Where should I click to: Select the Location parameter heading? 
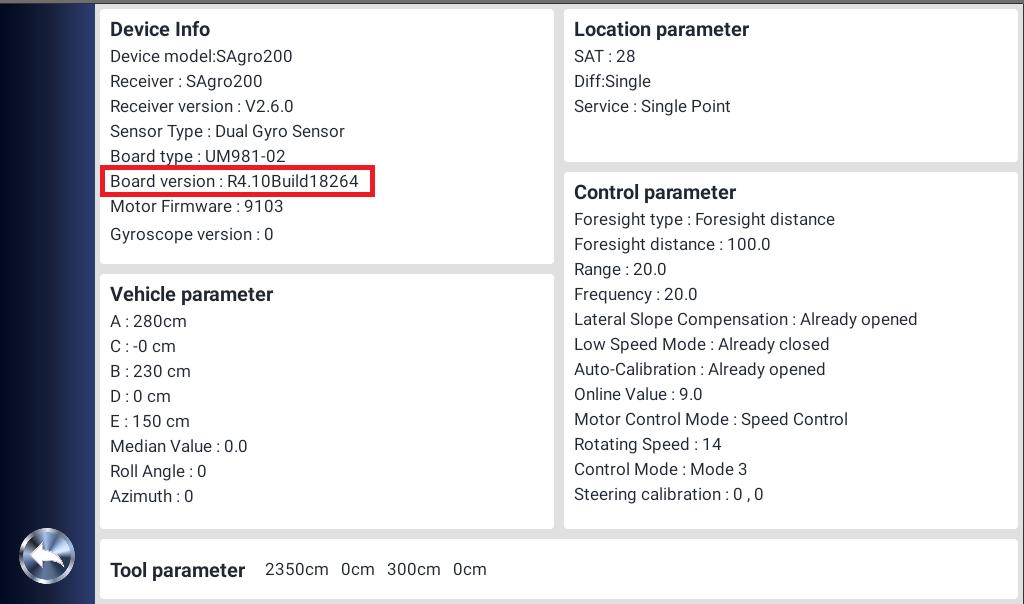tap(662, 29)
